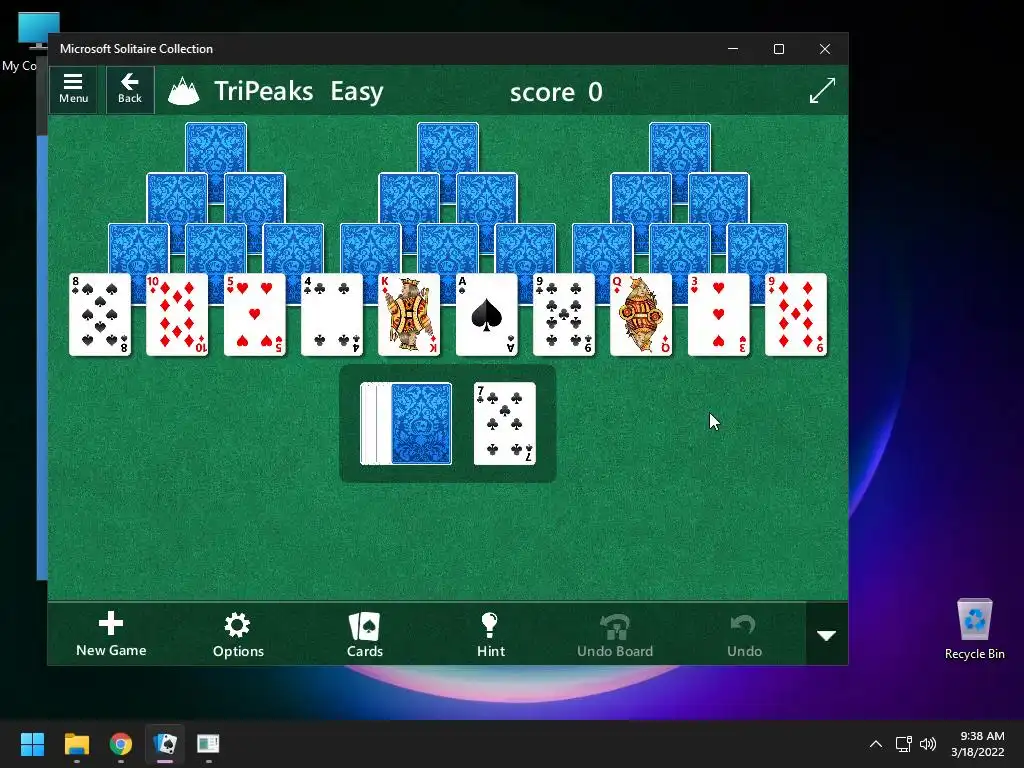Go back with the Back arrow
The height and width of the screenshot is (768, 1024).
(130, 89)
